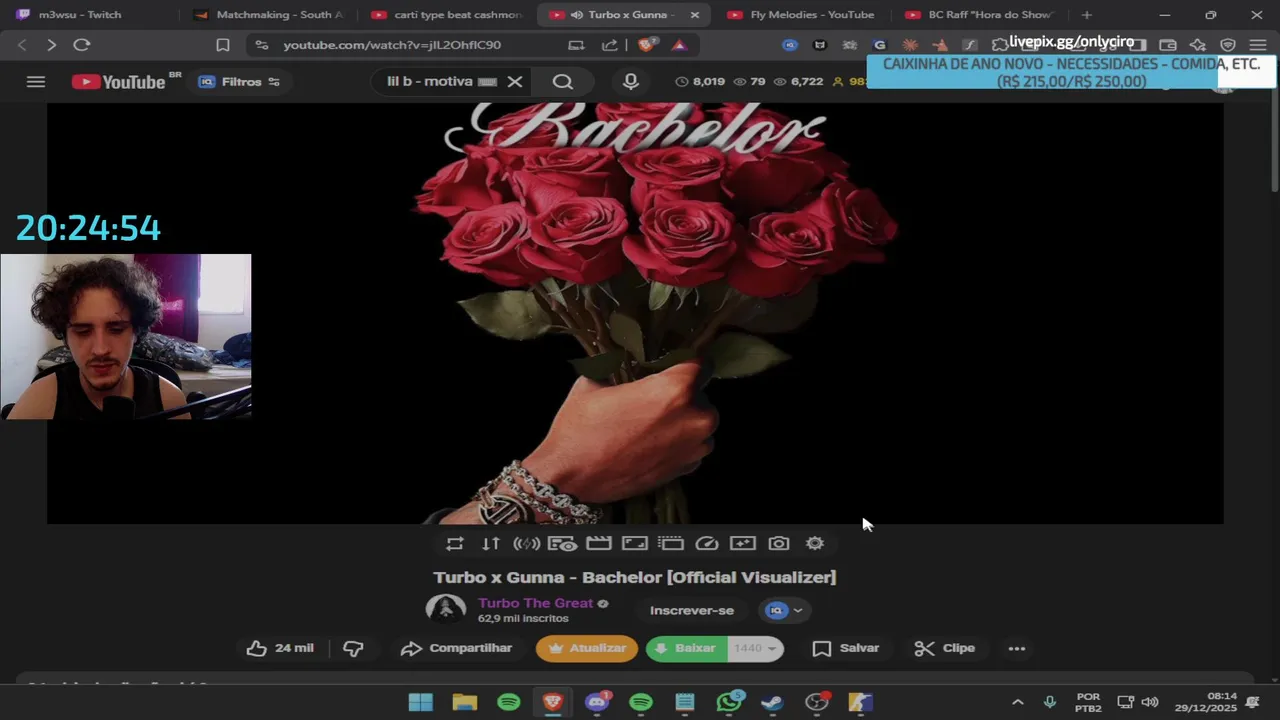
Task: Open the Filtros button in the header
Action: tap(239, 82)
